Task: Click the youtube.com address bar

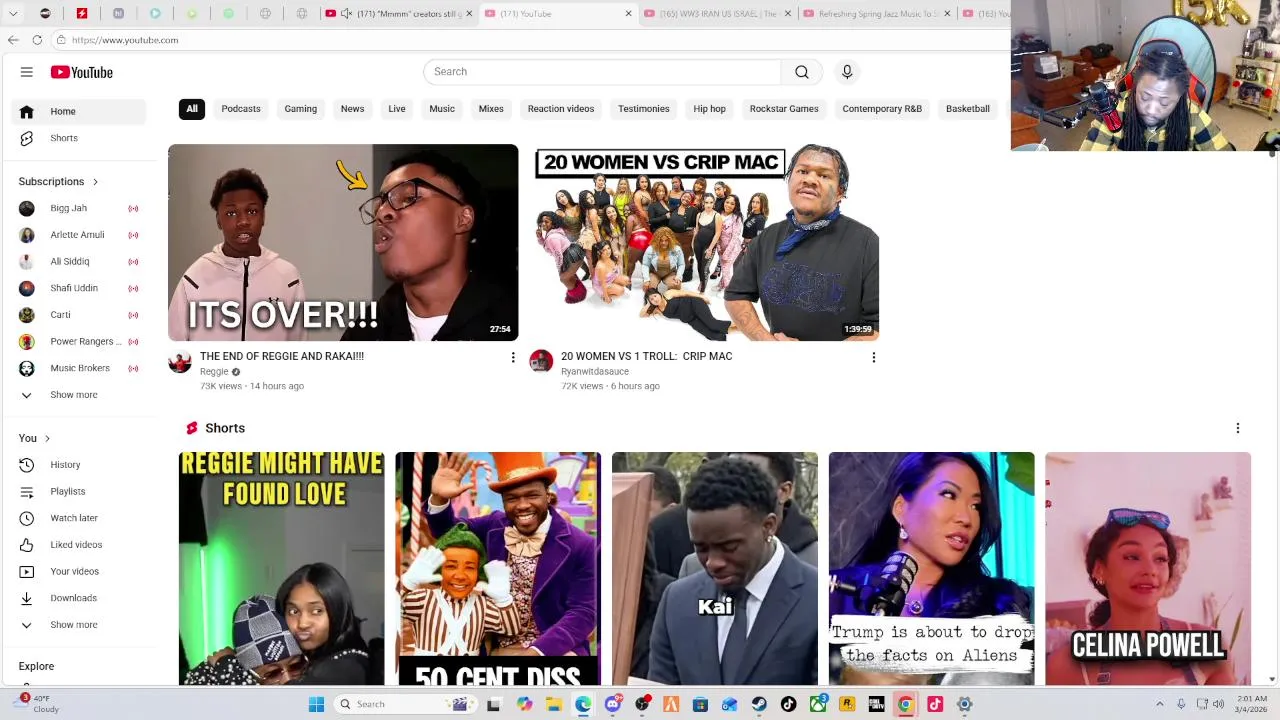Action: (530, 40)
